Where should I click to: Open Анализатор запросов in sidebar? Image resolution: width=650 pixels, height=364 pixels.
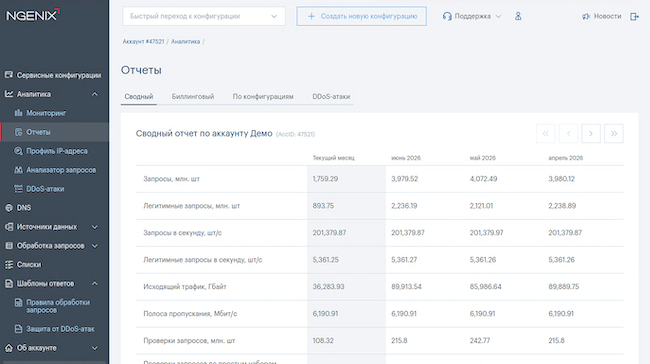[x=61, y=170]
